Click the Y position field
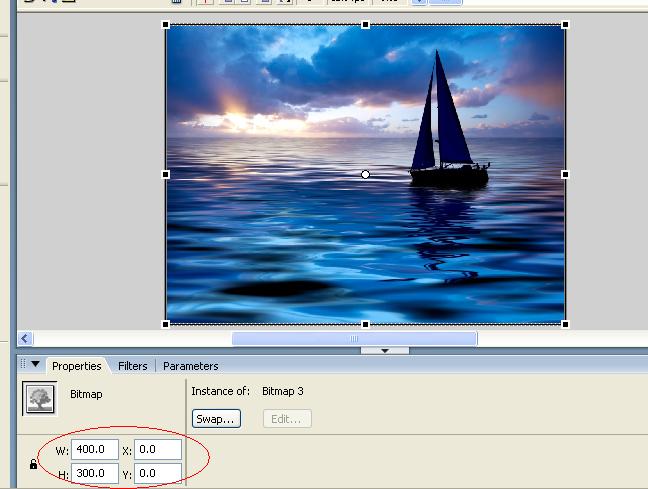This screenshot has width=648, height=489. [158, 473]
